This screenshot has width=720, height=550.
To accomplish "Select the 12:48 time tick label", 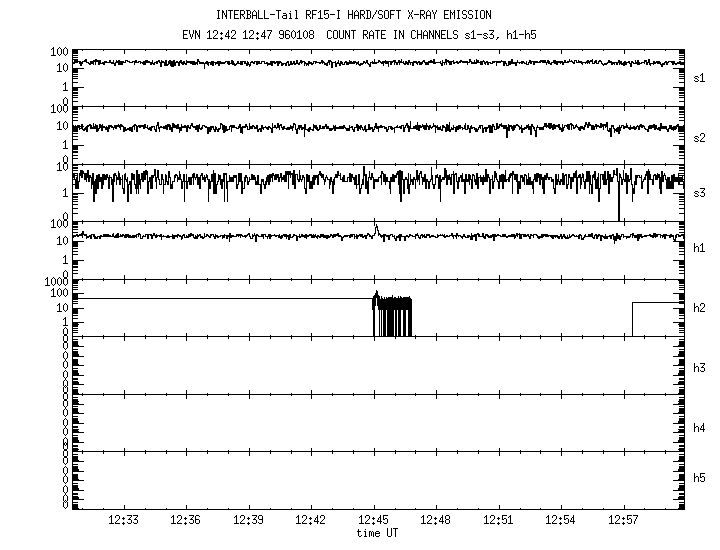I will [x=436, y=521].
